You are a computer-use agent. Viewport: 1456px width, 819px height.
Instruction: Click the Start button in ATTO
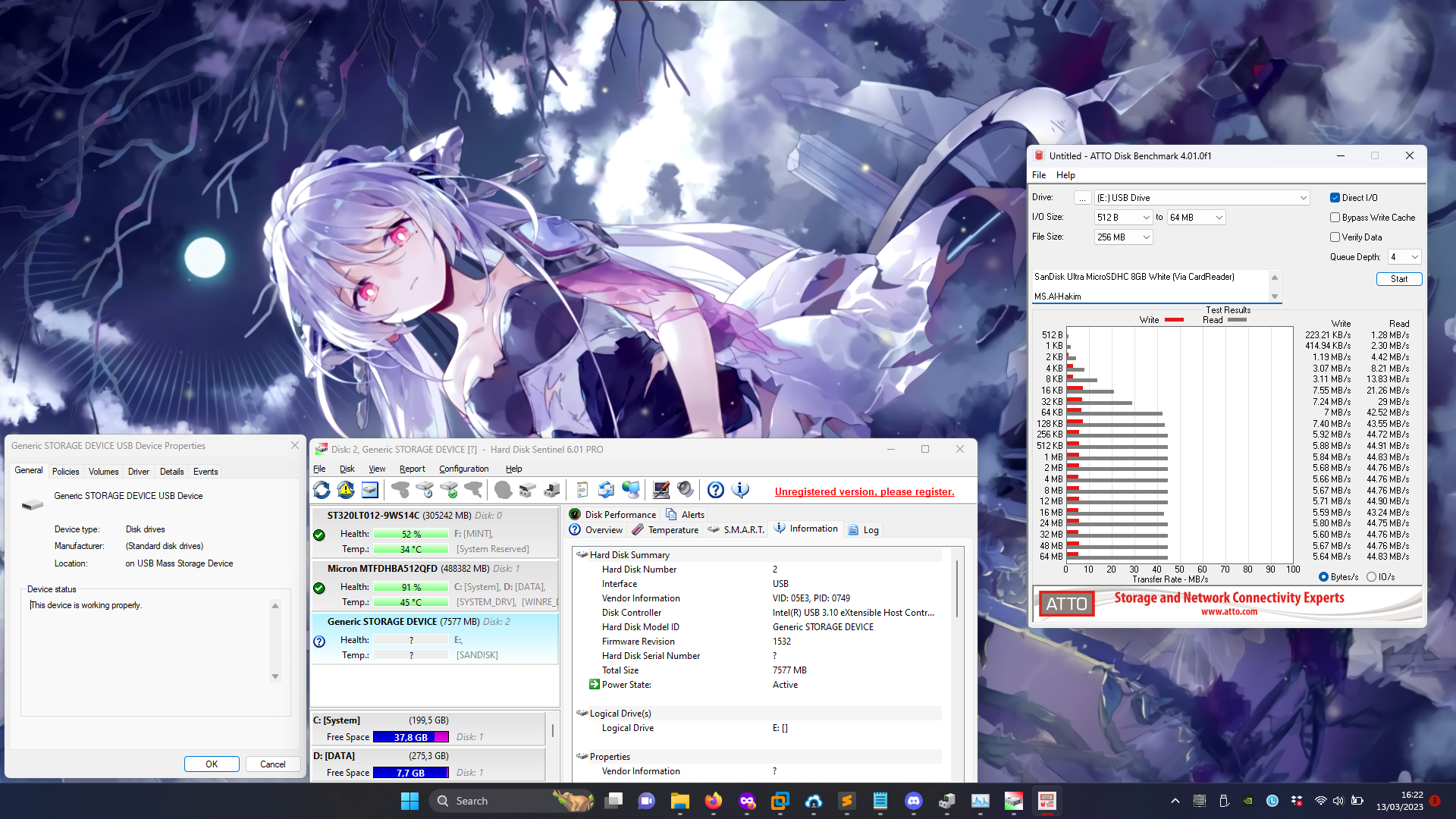(x=1399, y=279)
